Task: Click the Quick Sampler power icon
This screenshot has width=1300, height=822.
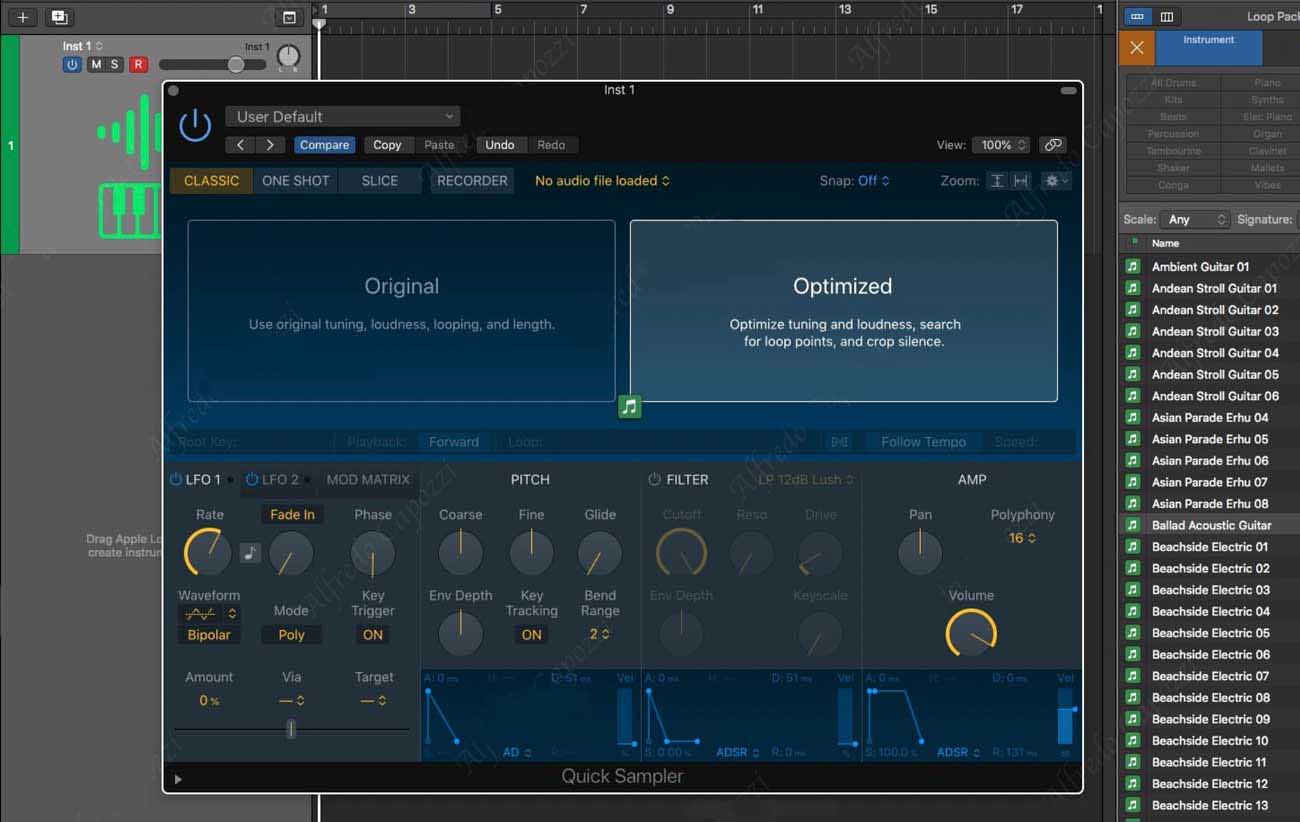Action: click(x=195, y=126)
